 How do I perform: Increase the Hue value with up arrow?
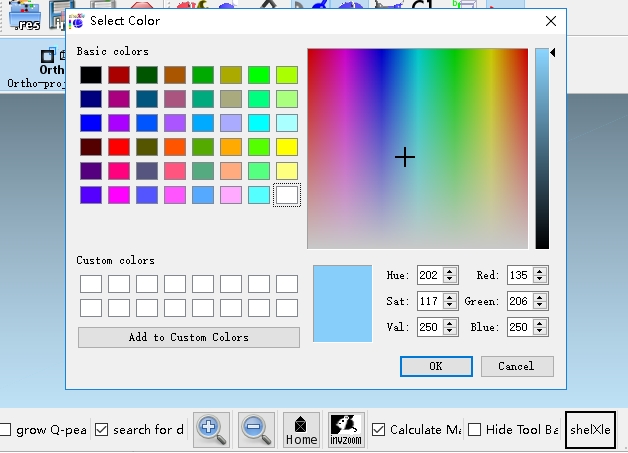(450, 271)
